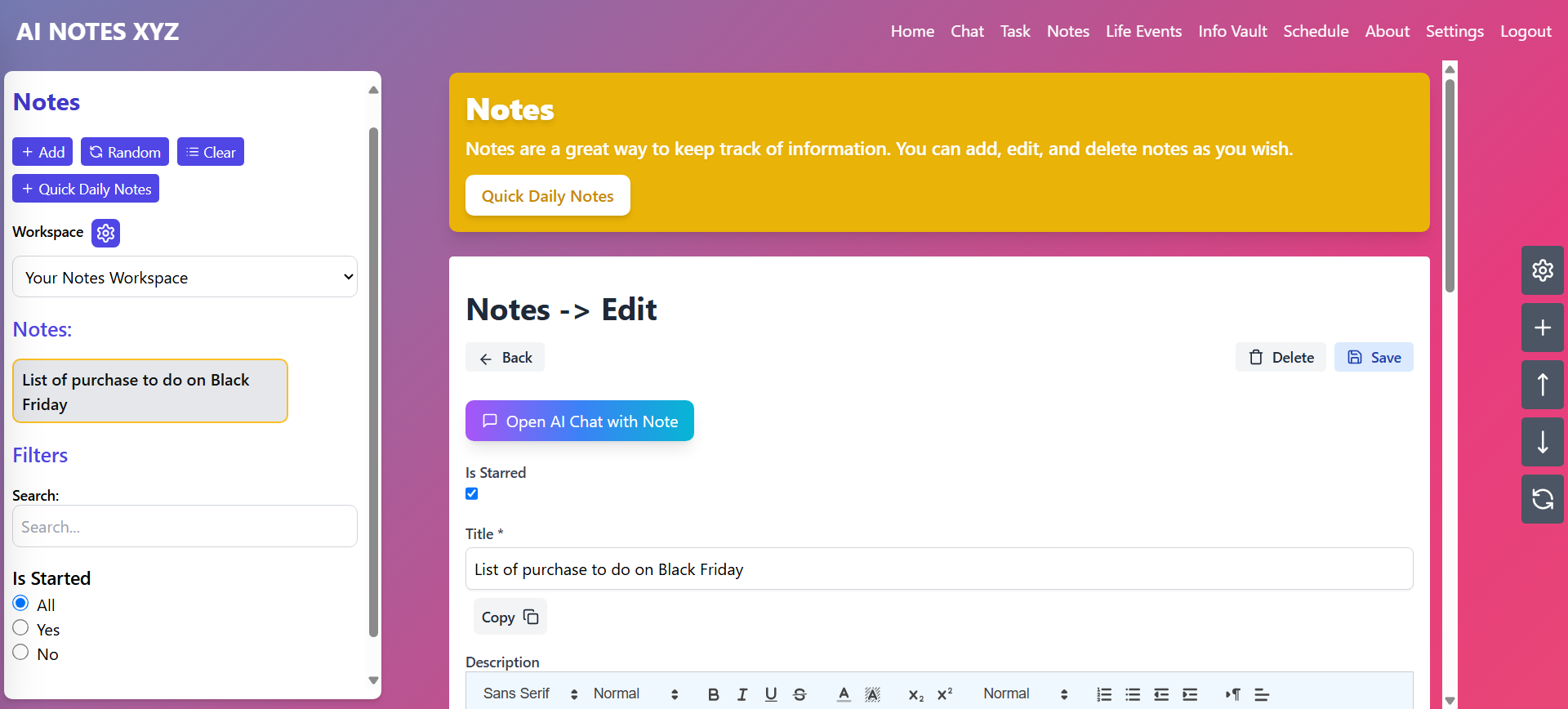Click Quick Daily Notes in yellow banner
This screenshot has width=1568, height=709.
pyautogui.click(x=548, y=195)
